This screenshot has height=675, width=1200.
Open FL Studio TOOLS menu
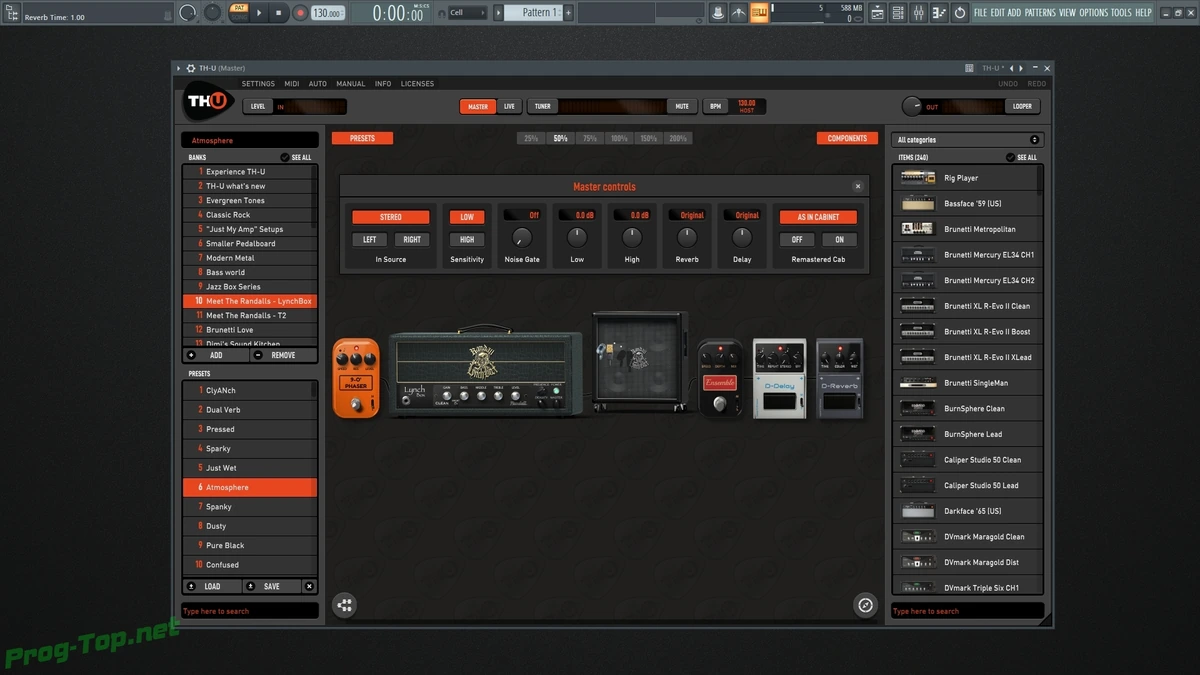click(x=1122, y=13)
